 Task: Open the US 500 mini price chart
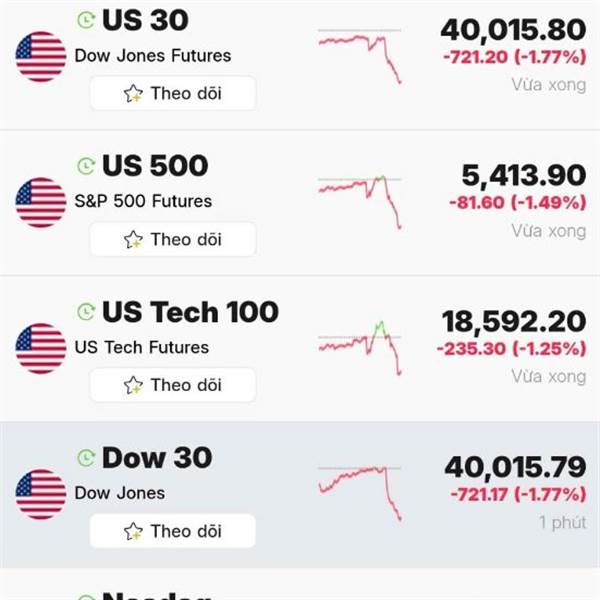click(360, 201)
